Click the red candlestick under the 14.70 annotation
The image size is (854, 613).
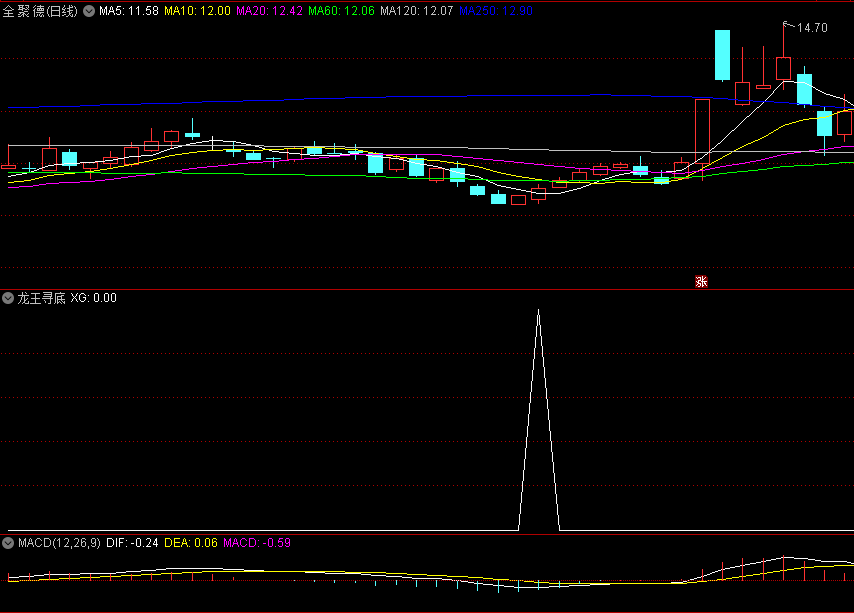(784, 69)
